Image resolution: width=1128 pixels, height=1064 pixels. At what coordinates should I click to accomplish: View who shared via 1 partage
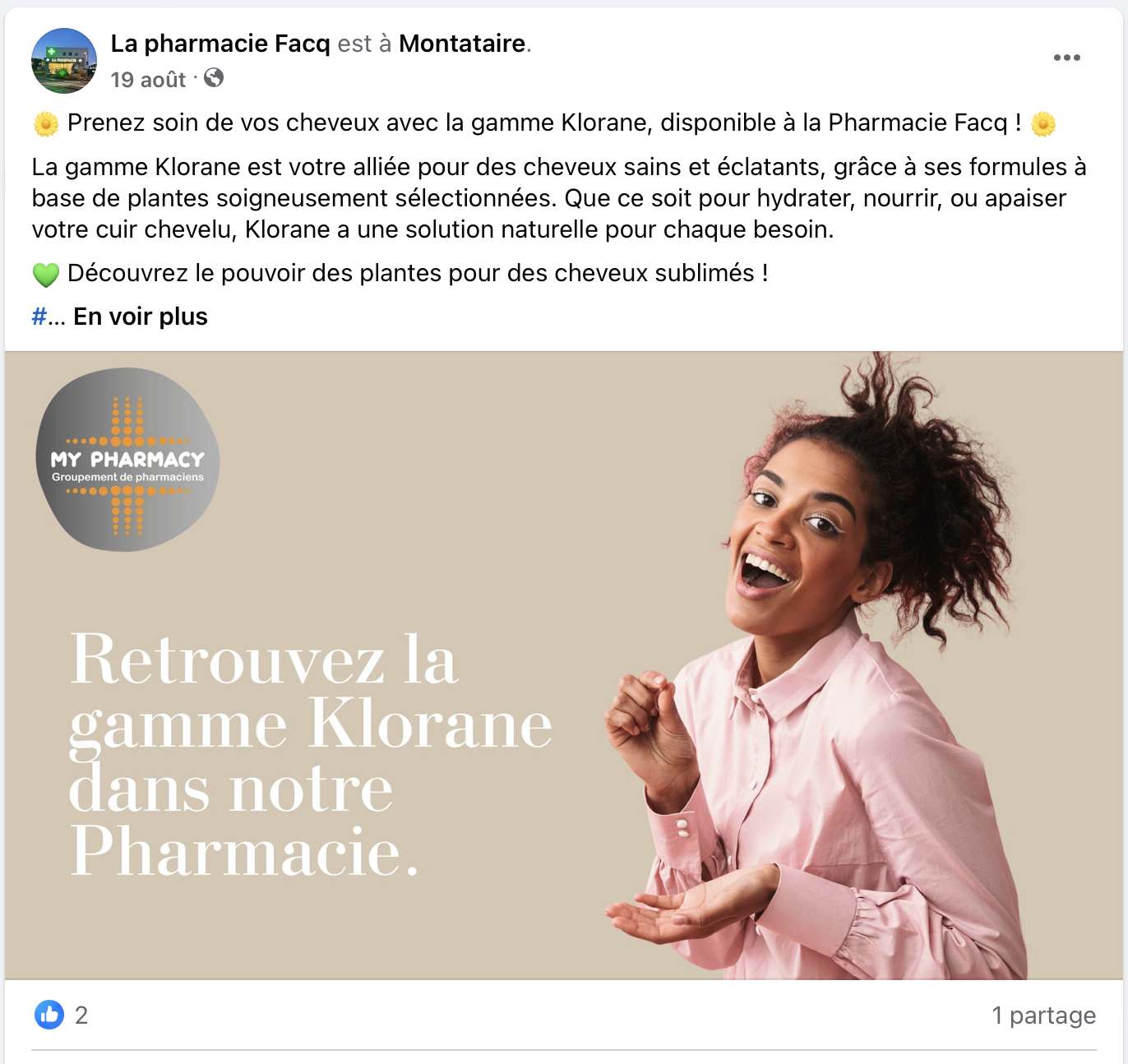pyautogui.click(x=1044, y=1015)
